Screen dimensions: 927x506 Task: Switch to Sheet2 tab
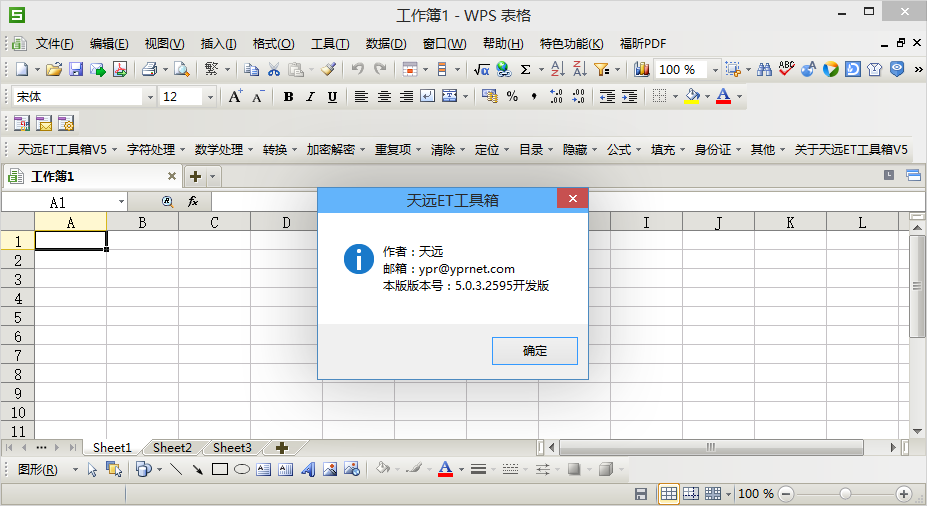pos(172,447)
